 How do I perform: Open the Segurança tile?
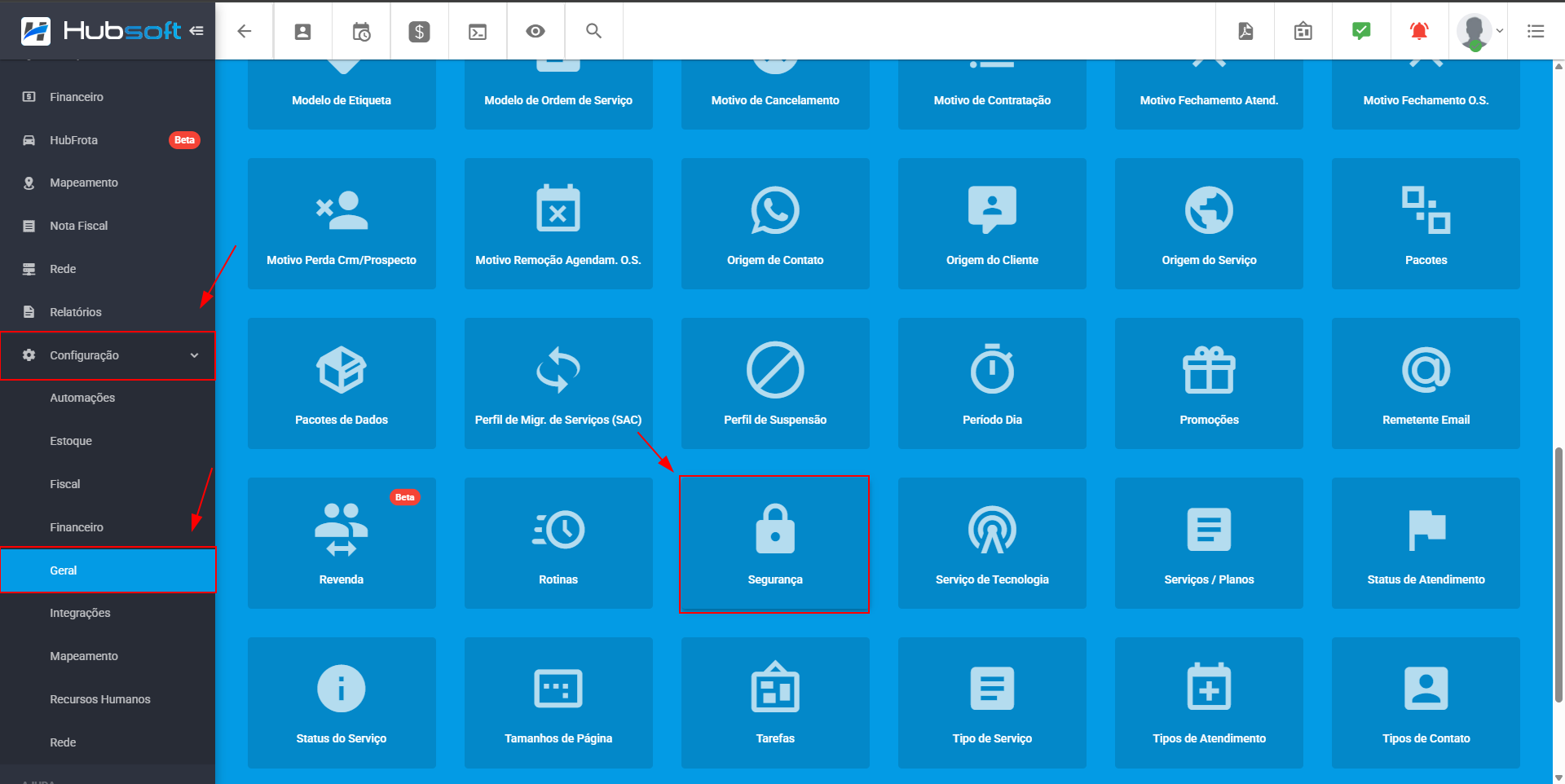point(774,544)
